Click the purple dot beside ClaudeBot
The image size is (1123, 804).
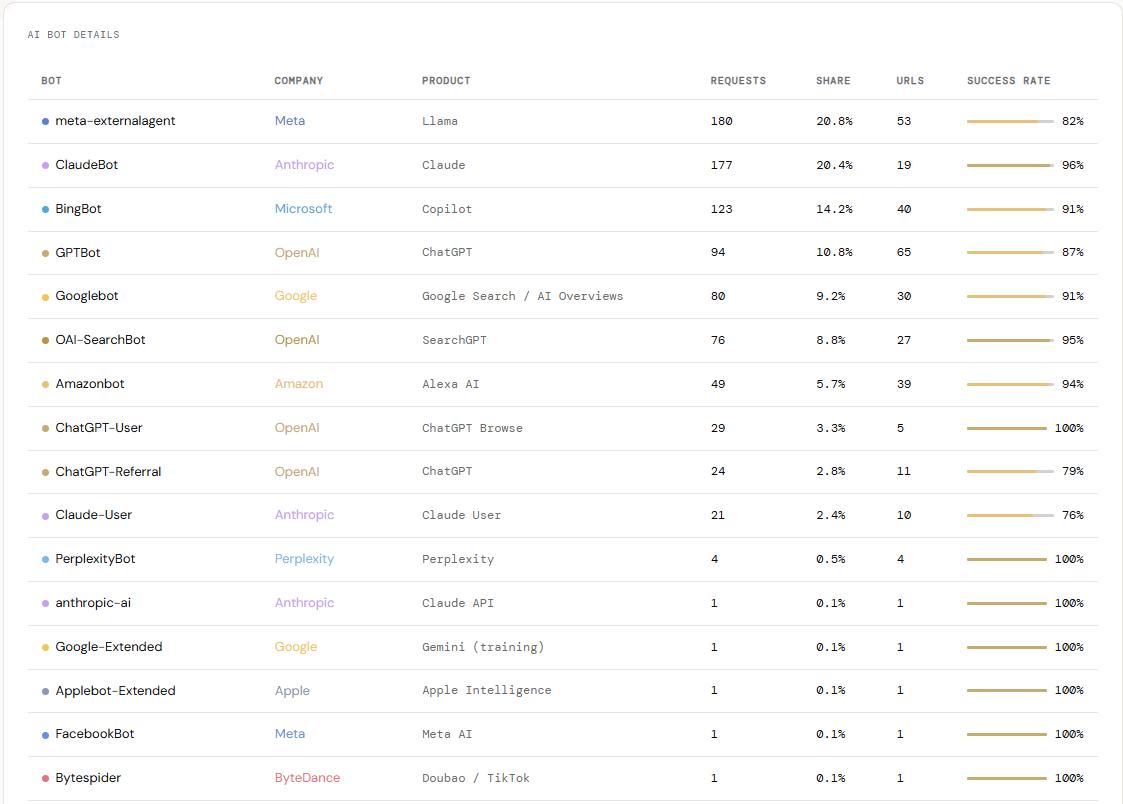[x=45, y=166]
